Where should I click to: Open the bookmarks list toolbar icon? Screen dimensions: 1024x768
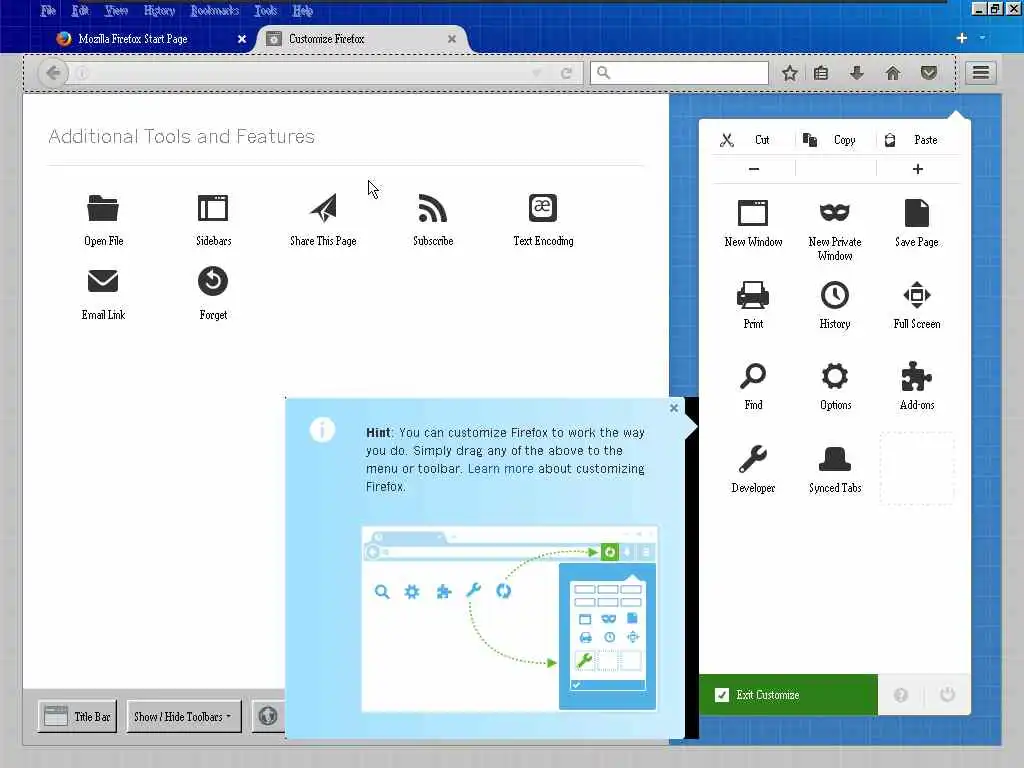tap(822, 73)
